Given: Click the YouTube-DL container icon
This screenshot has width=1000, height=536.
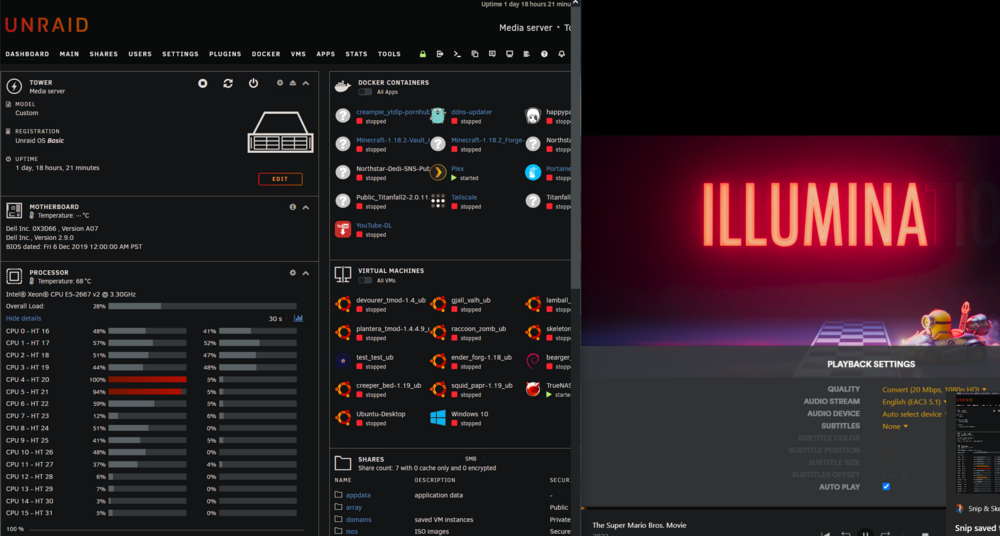Looking at the screenshot, I should (x=343, y=229).
